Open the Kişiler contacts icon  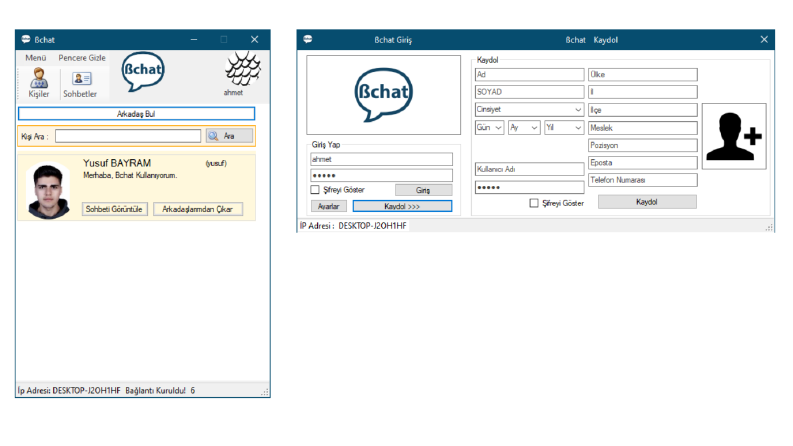pyautogui.click(x=38, y=82)
